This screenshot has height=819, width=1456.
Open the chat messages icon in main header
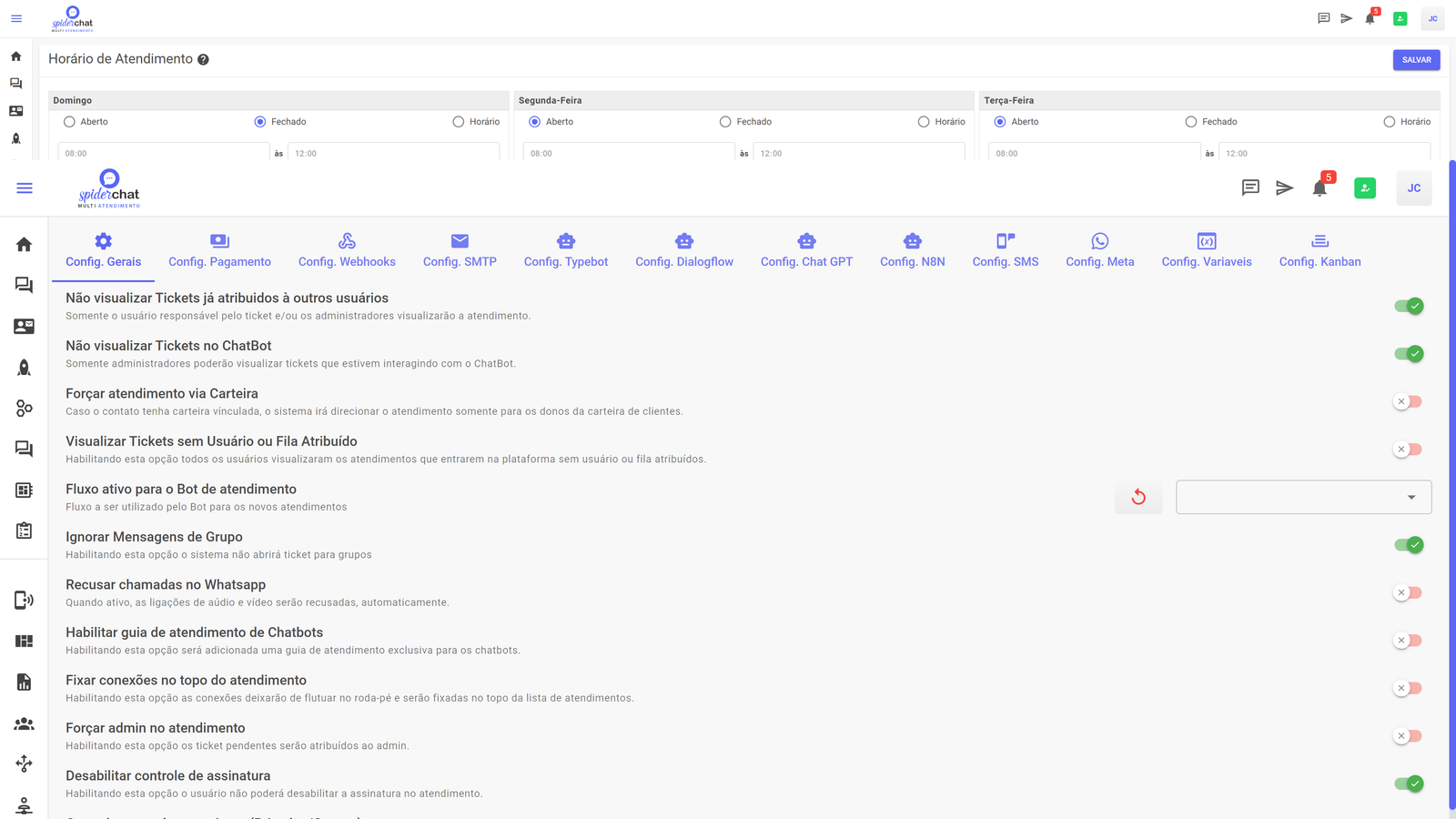[1250, 188]
